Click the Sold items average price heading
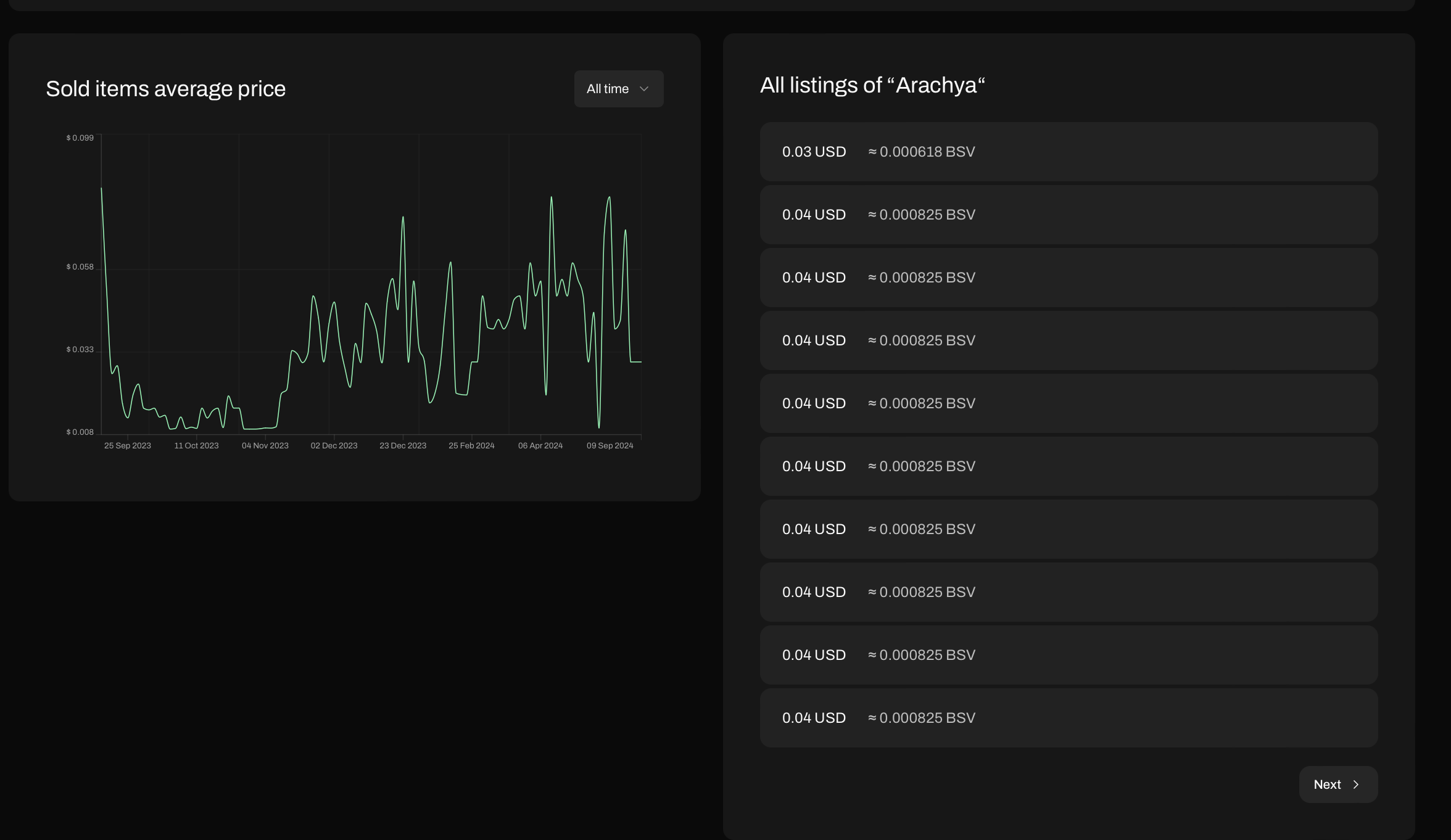The image size is (1451, 840). pos(165,89)
